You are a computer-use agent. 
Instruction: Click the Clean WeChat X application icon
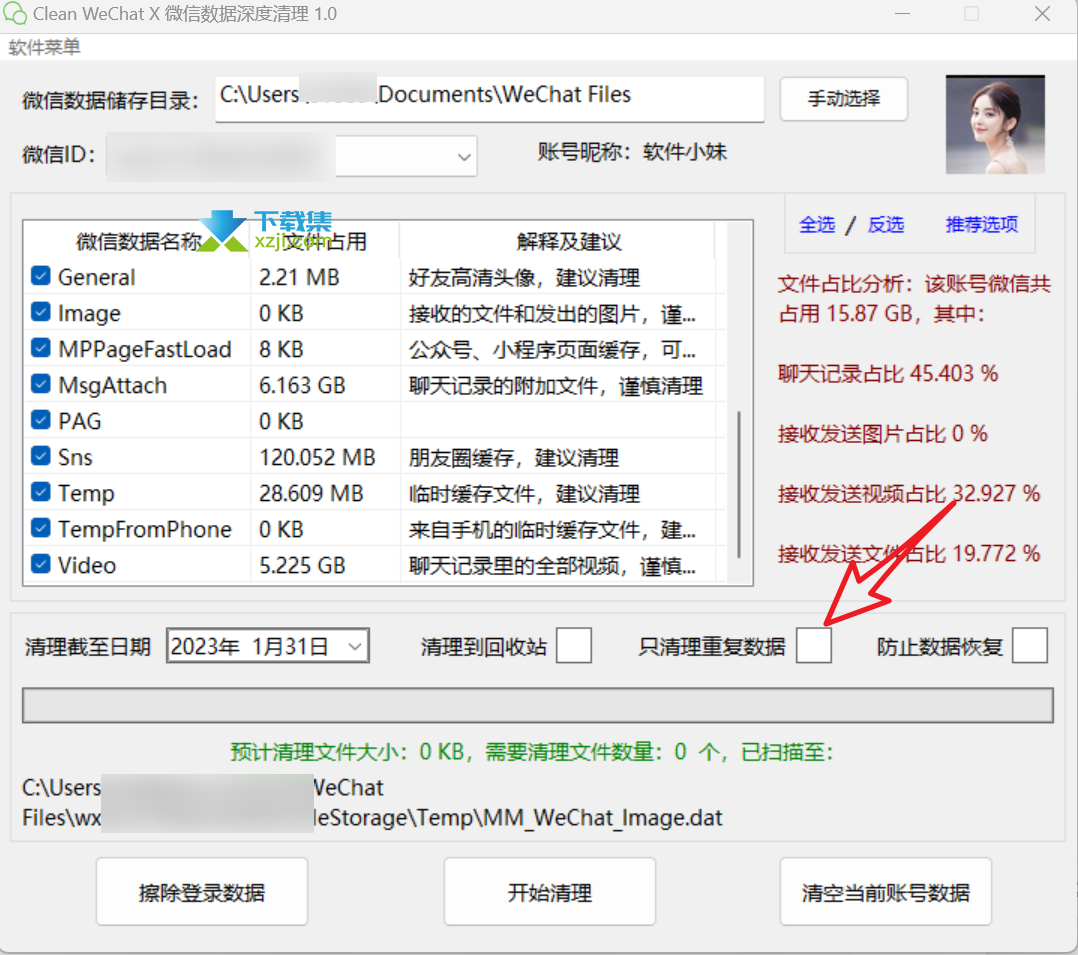[x=15, y=13]
